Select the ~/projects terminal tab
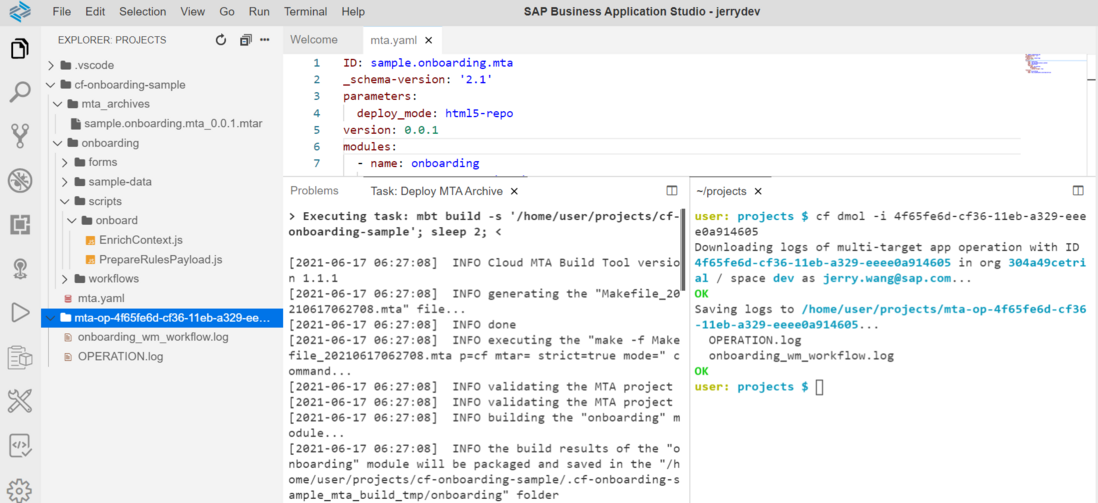This screenshot has height=503, width=1098. (721, 191)
